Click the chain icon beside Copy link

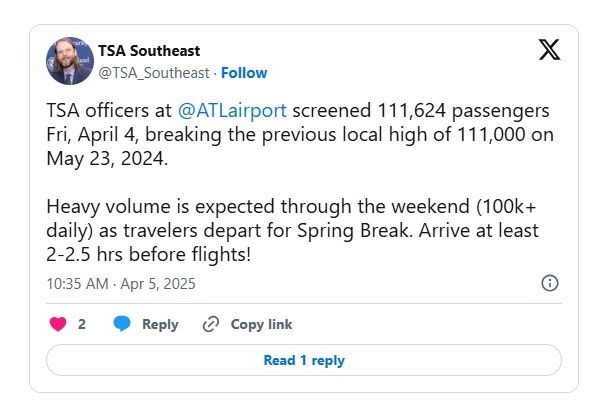(210, 324)
